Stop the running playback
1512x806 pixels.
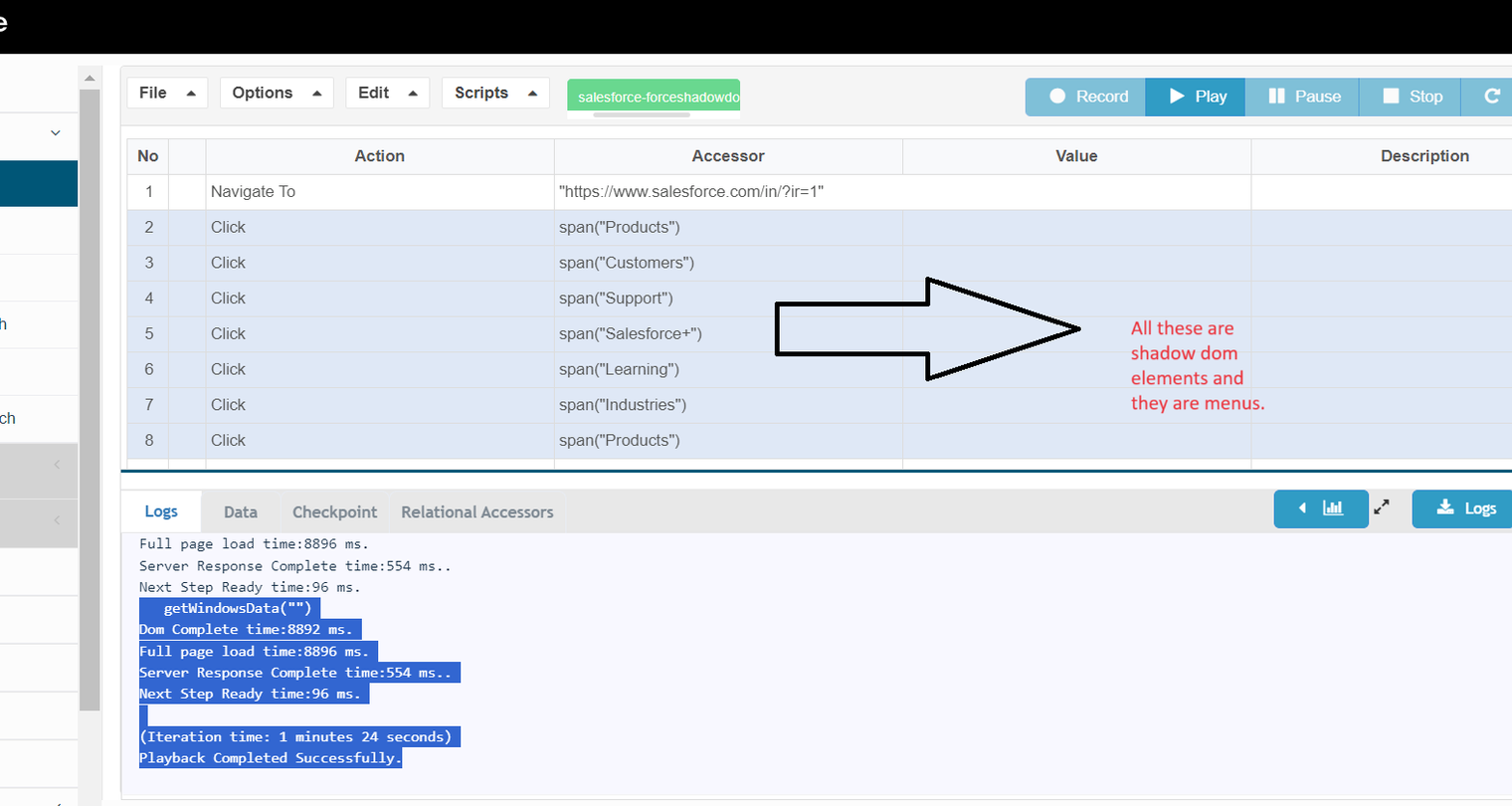pyautogui.click(x=1411, y=97)
